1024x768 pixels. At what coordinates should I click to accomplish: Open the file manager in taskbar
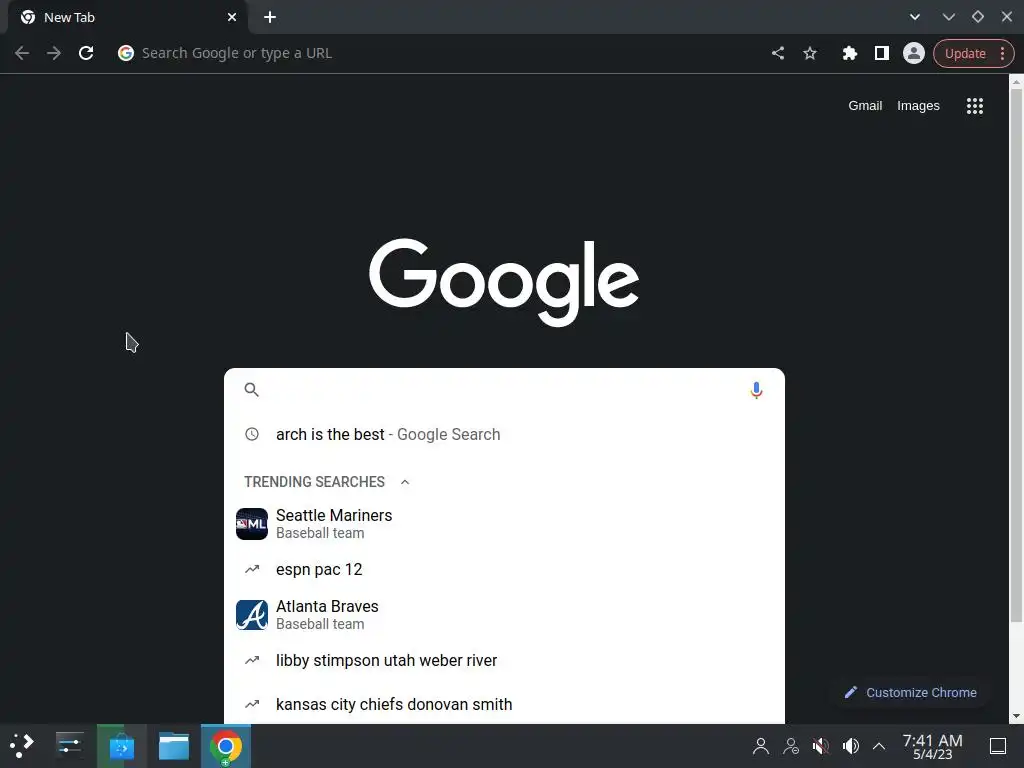point(174,746)
